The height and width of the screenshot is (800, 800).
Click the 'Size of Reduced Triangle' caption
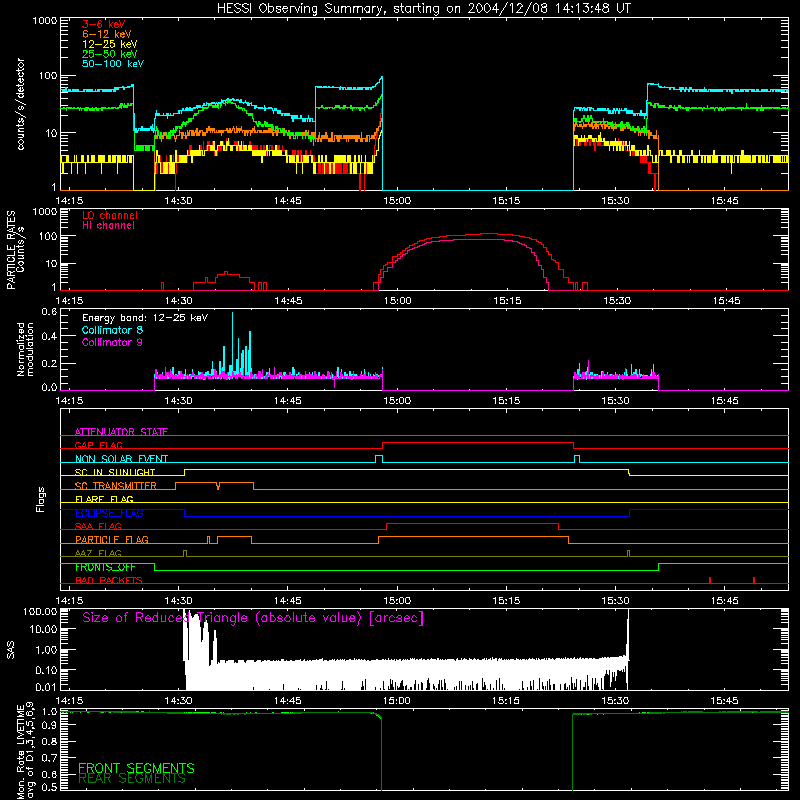coord(253,618)
